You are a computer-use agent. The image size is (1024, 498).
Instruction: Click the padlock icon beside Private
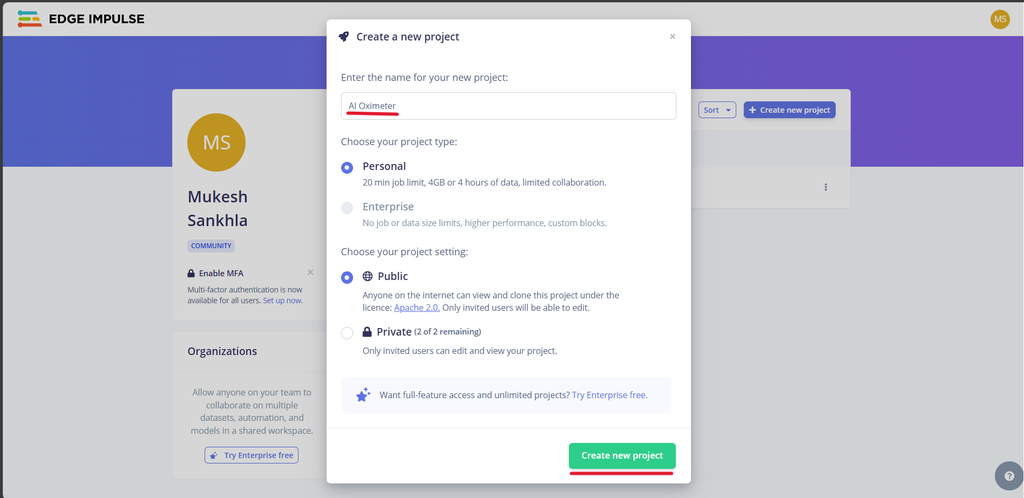(x=367, y=332)
